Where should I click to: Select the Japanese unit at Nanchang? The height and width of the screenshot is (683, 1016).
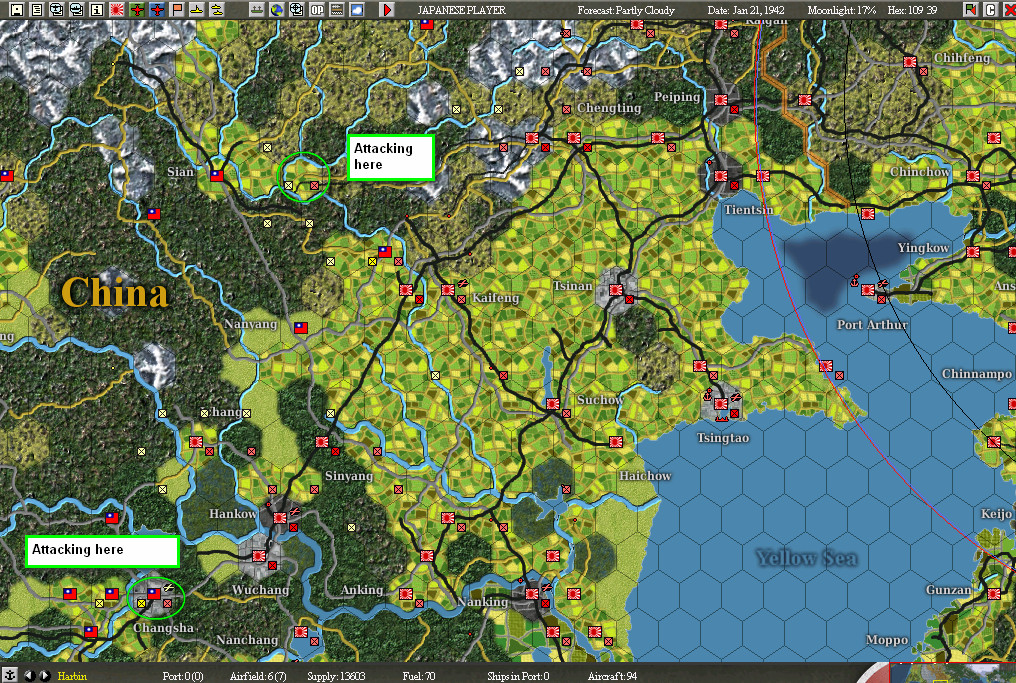(x=301, y=632)
